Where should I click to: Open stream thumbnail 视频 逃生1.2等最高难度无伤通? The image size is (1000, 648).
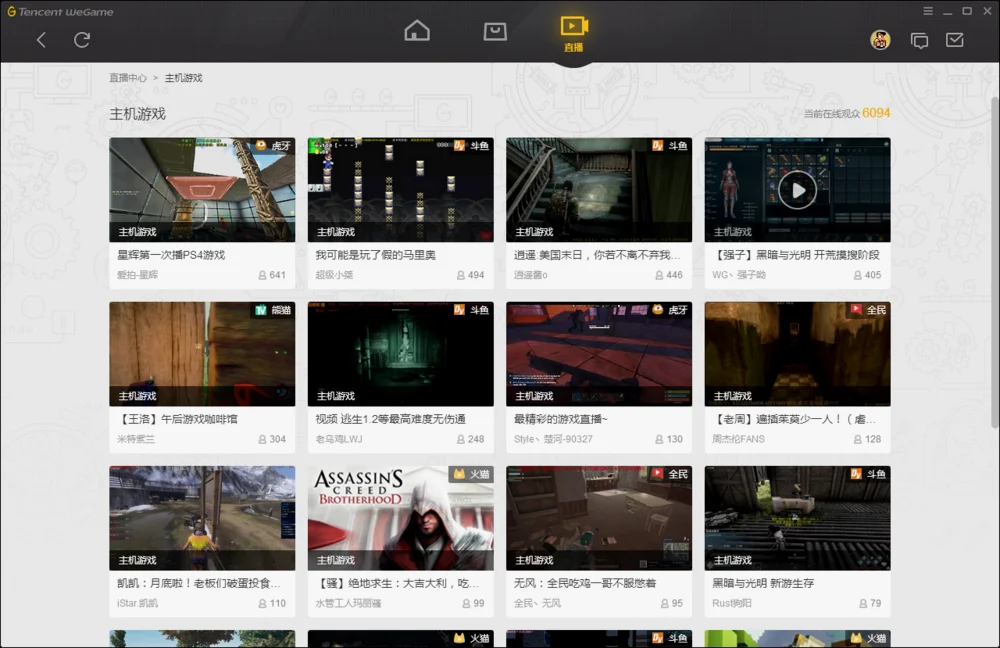(x=401, y=354)
